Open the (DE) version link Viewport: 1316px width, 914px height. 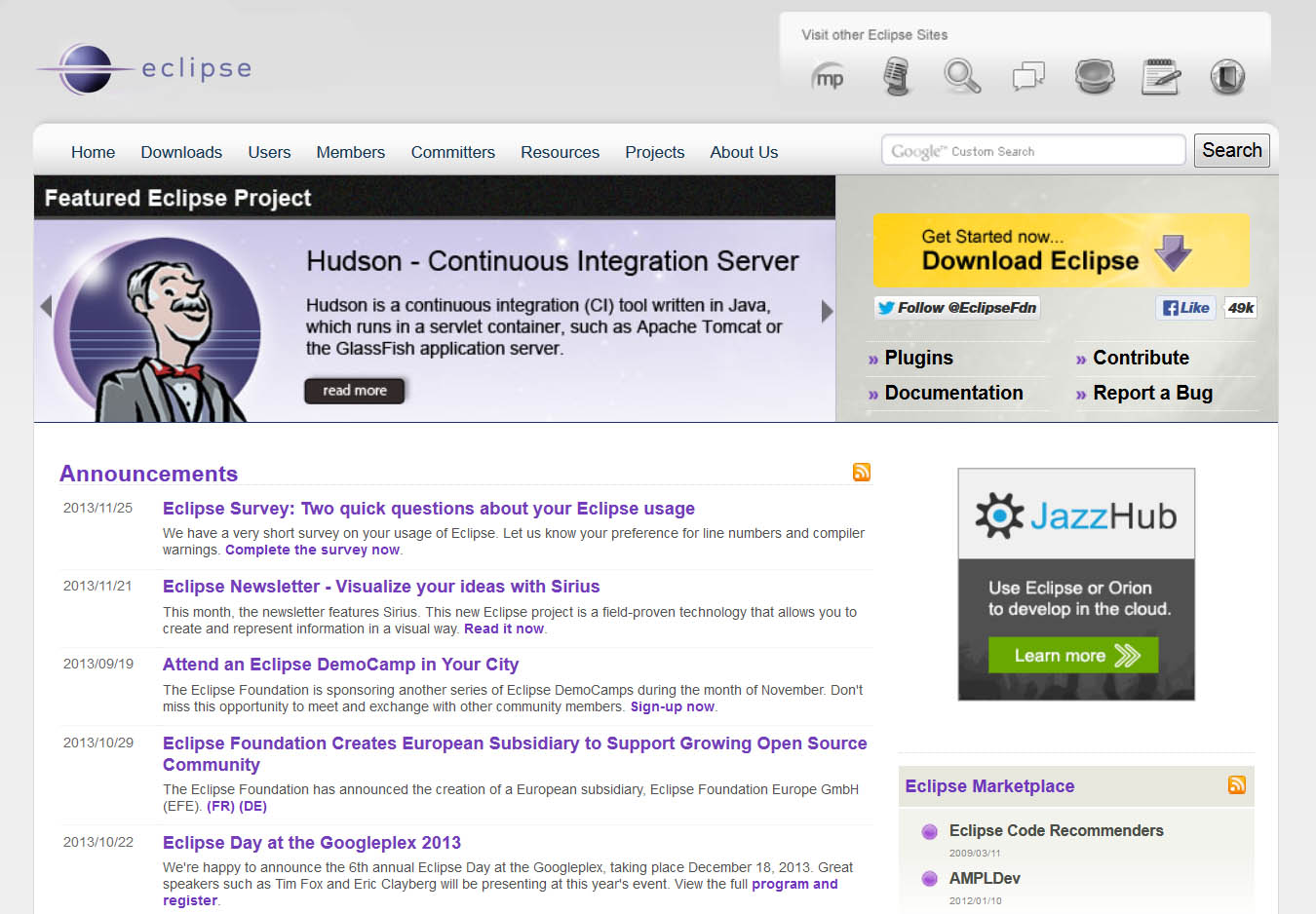click(x=252, y=806)
